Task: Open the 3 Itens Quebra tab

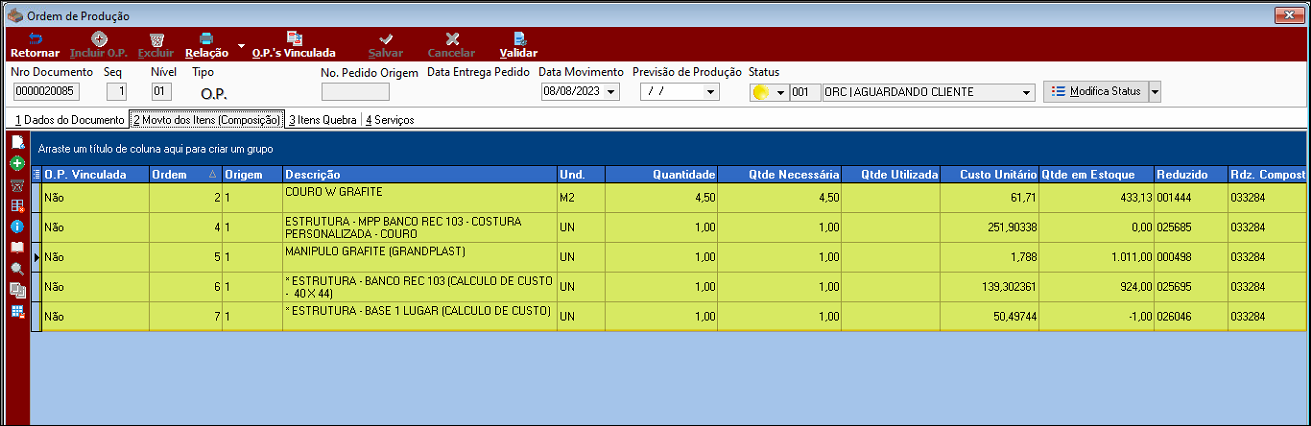Action: (x=323, y=120)
